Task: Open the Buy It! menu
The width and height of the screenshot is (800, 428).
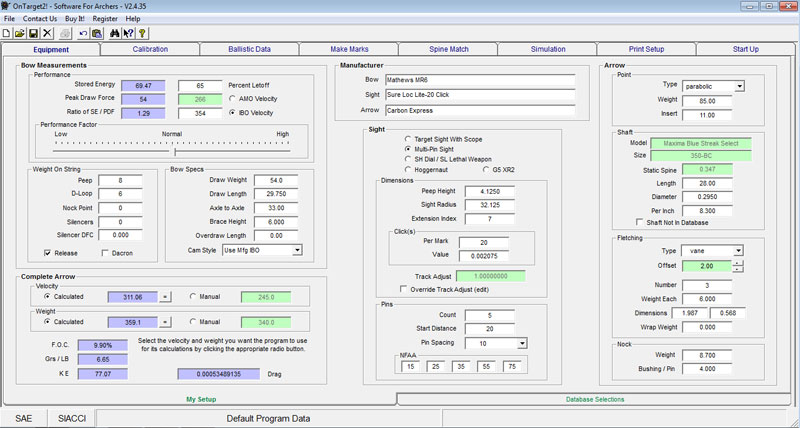Action: tap(74, 19)
